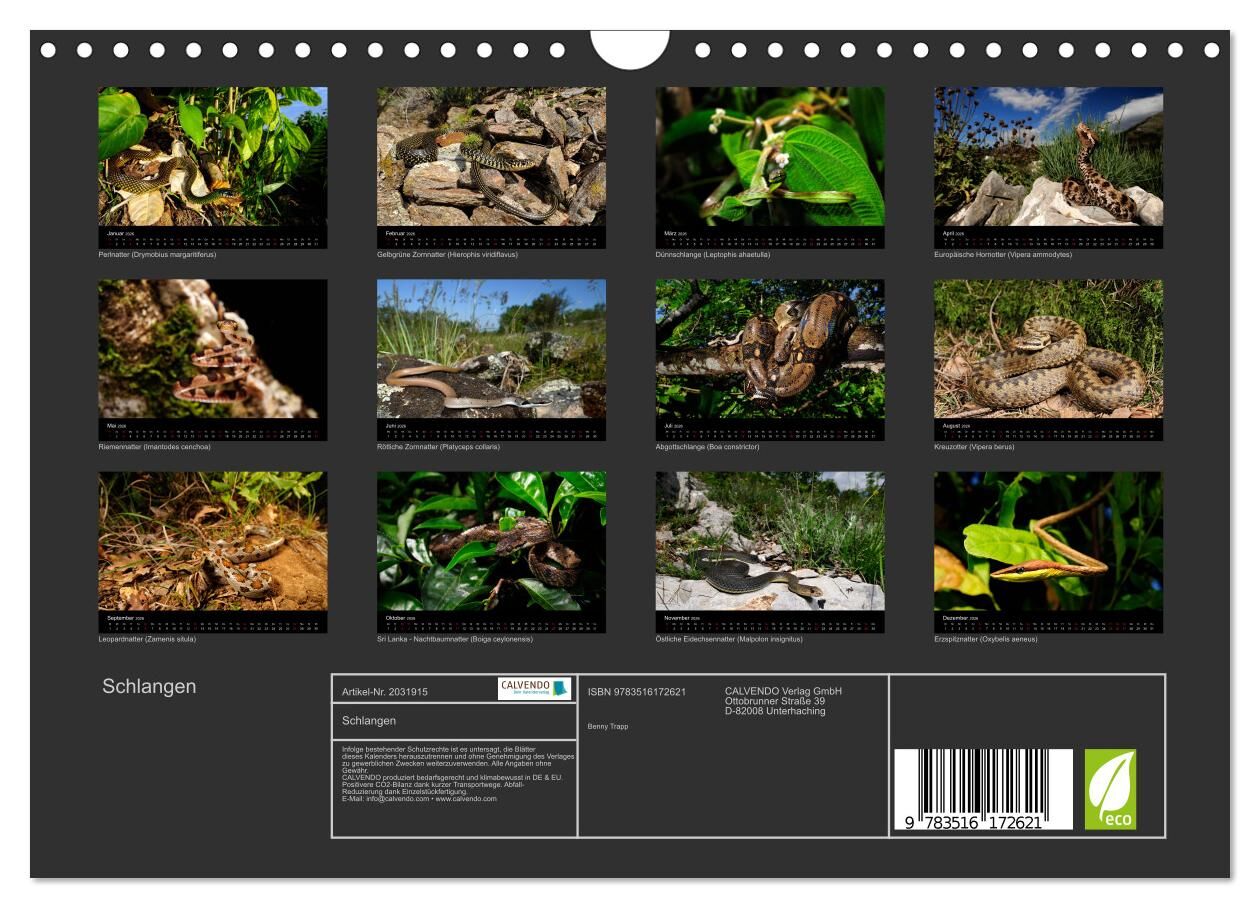
Task: Click the green eco leaf logo
Action: [x=1110, y=789]
